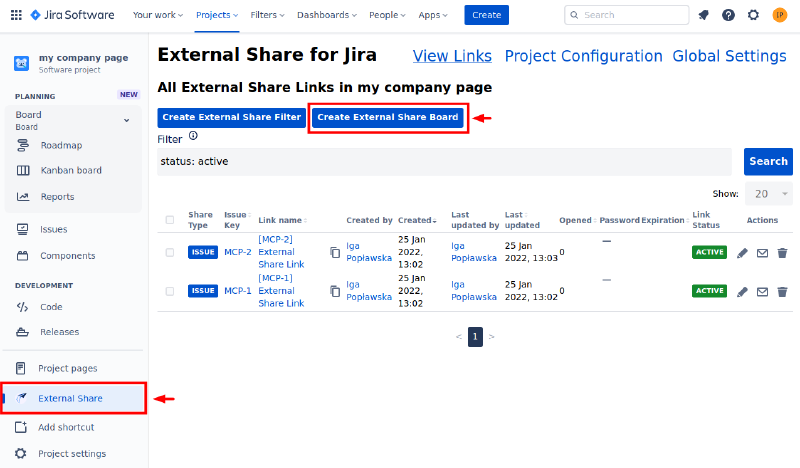
Task: Open the Projects dropdown menu
Action: point(217,15)
